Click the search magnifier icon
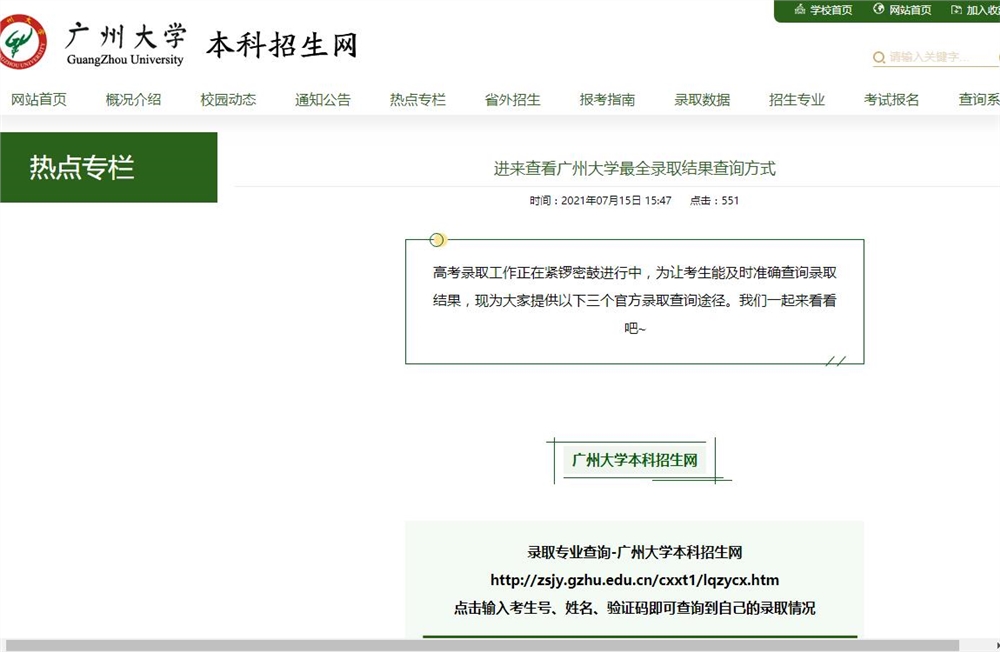This screenshot has width=1000, height=652. tap(879, 57)
